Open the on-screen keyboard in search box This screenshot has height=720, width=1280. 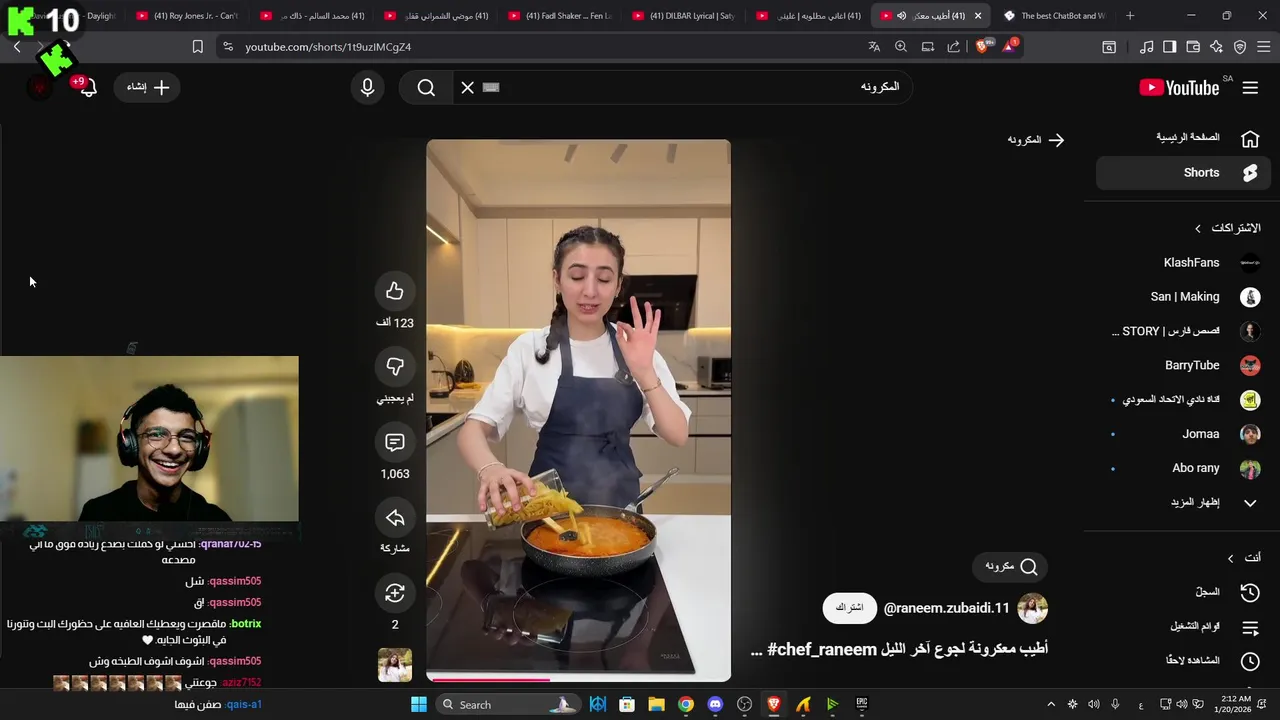[491, 88]
